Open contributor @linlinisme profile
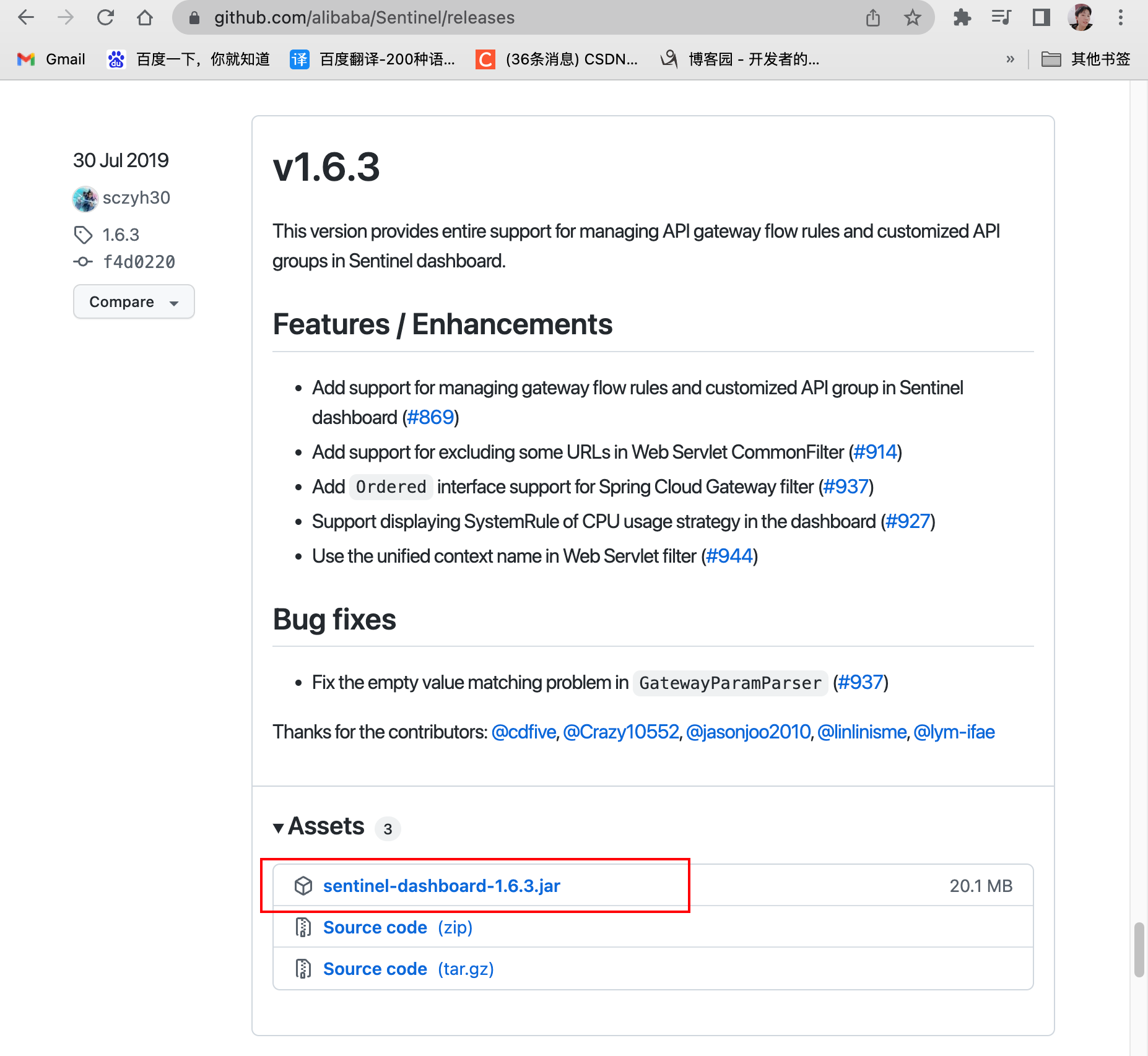 click(862, 732)
